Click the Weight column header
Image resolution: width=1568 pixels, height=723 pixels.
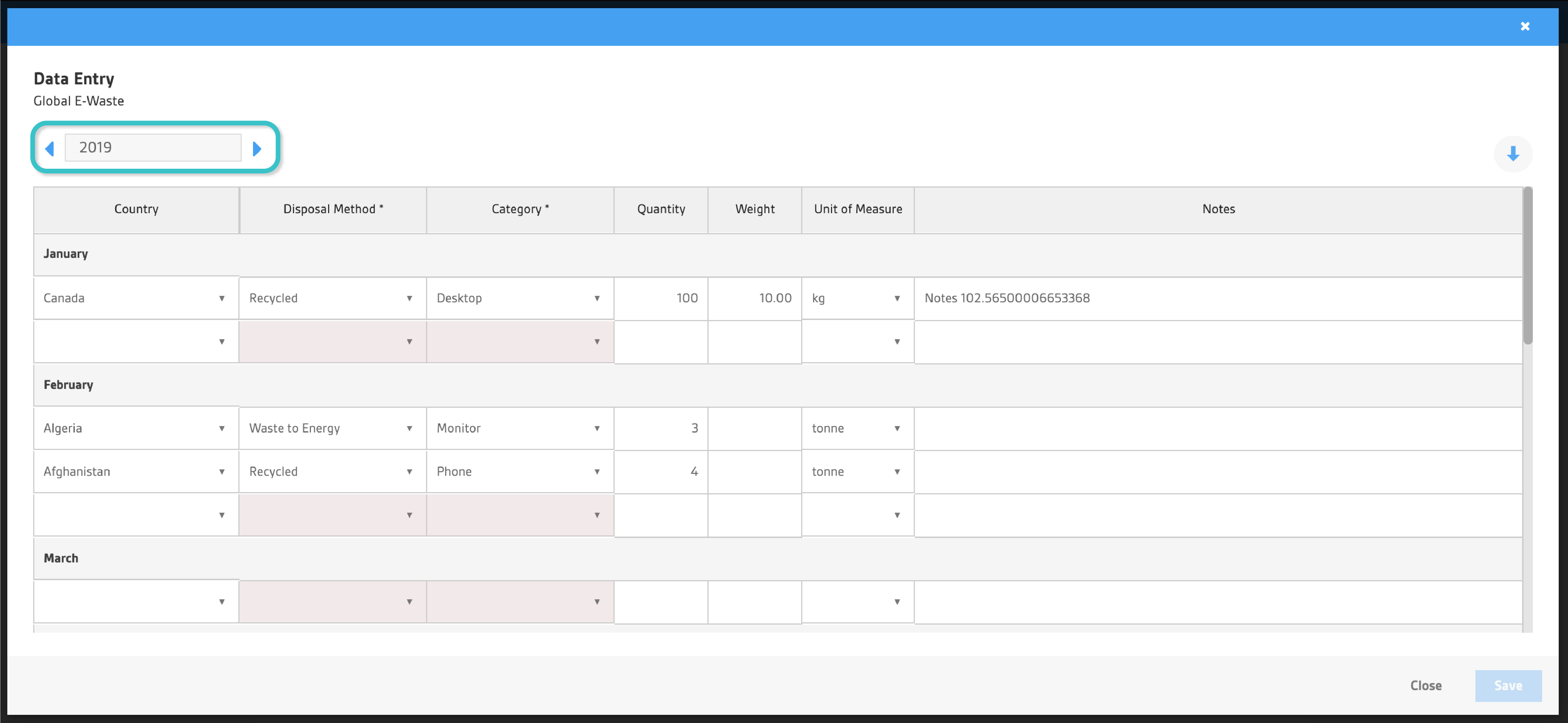coord(755,209)
